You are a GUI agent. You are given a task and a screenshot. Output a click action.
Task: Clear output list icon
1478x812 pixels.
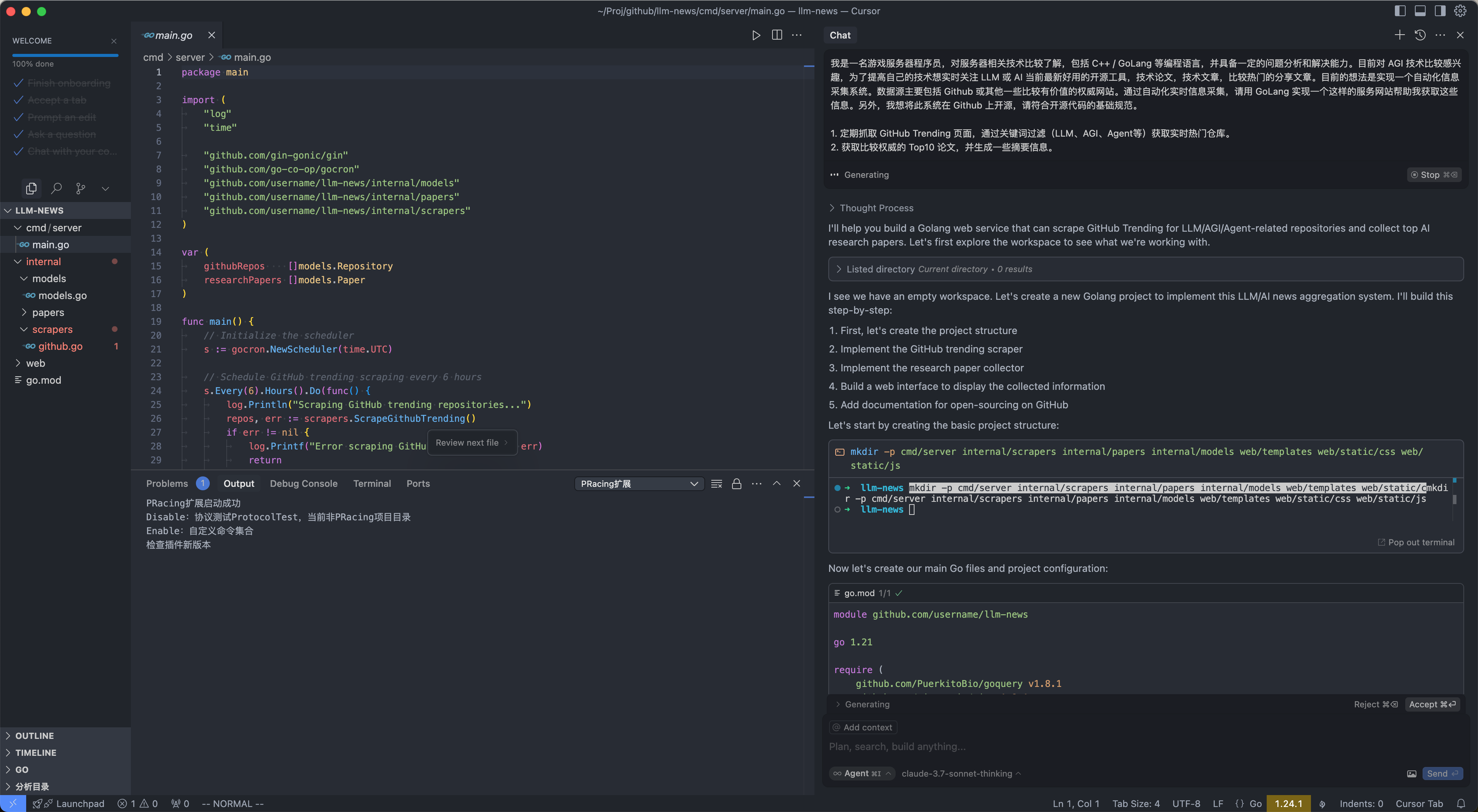click(x=717, y=484)
